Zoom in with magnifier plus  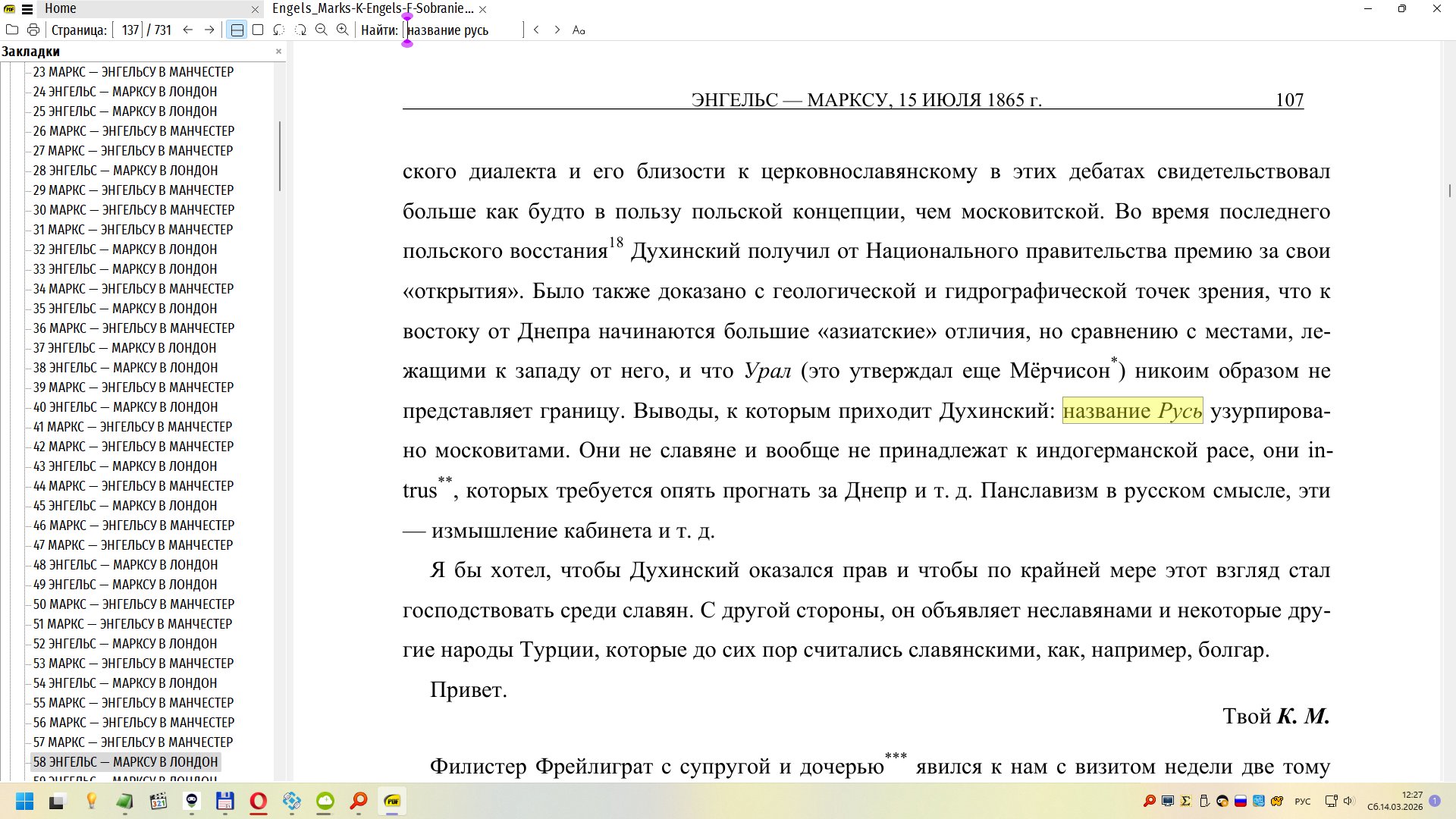click(x=343, y=30)
